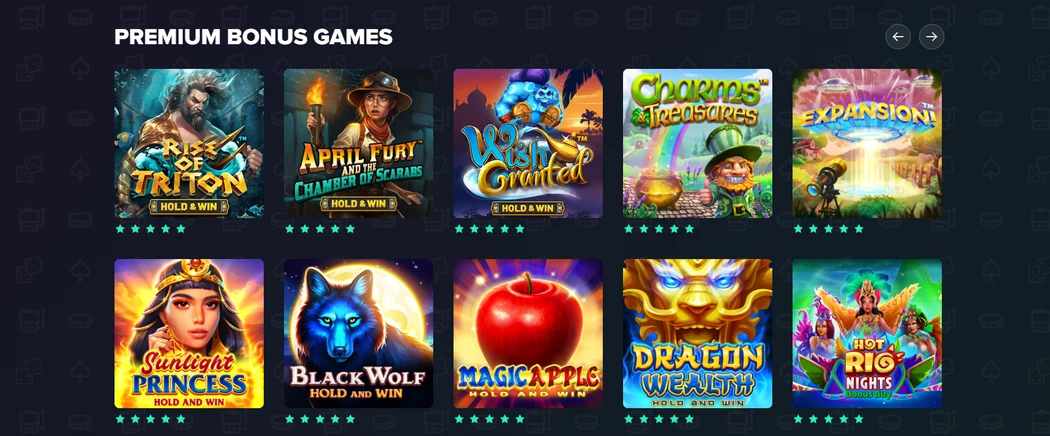Click the fifth star under Rise of Triton
The image size is (1050, 436).
[x=181, y=229]
